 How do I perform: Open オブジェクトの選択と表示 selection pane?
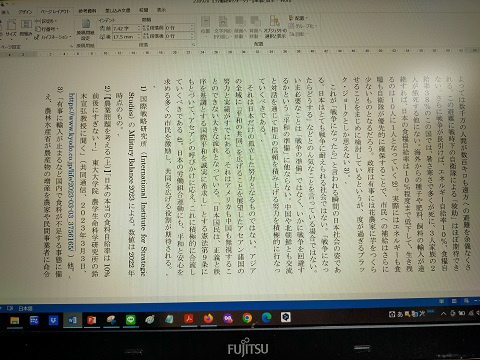pos(275,26)
